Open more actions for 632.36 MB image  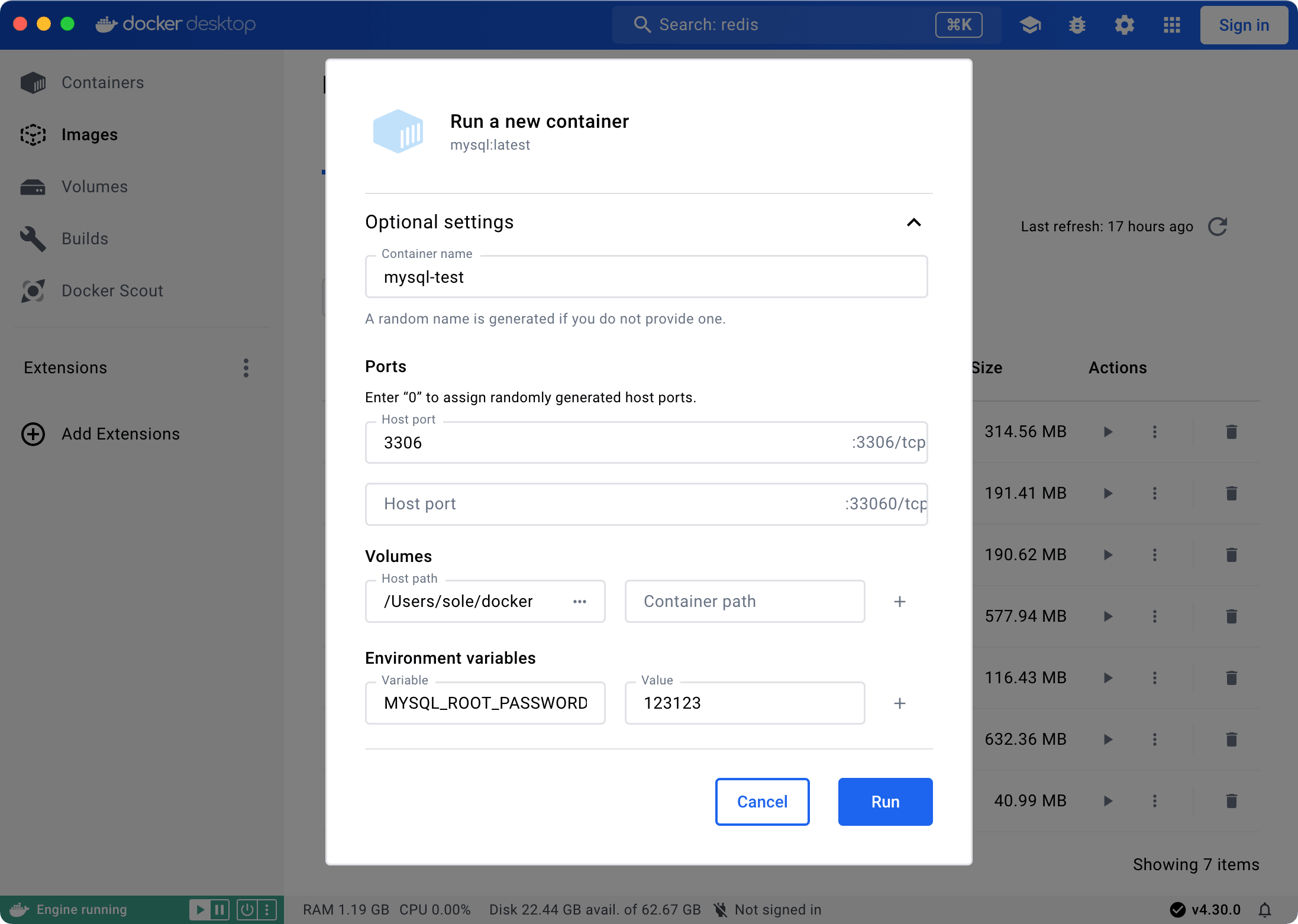[1155, 739]
